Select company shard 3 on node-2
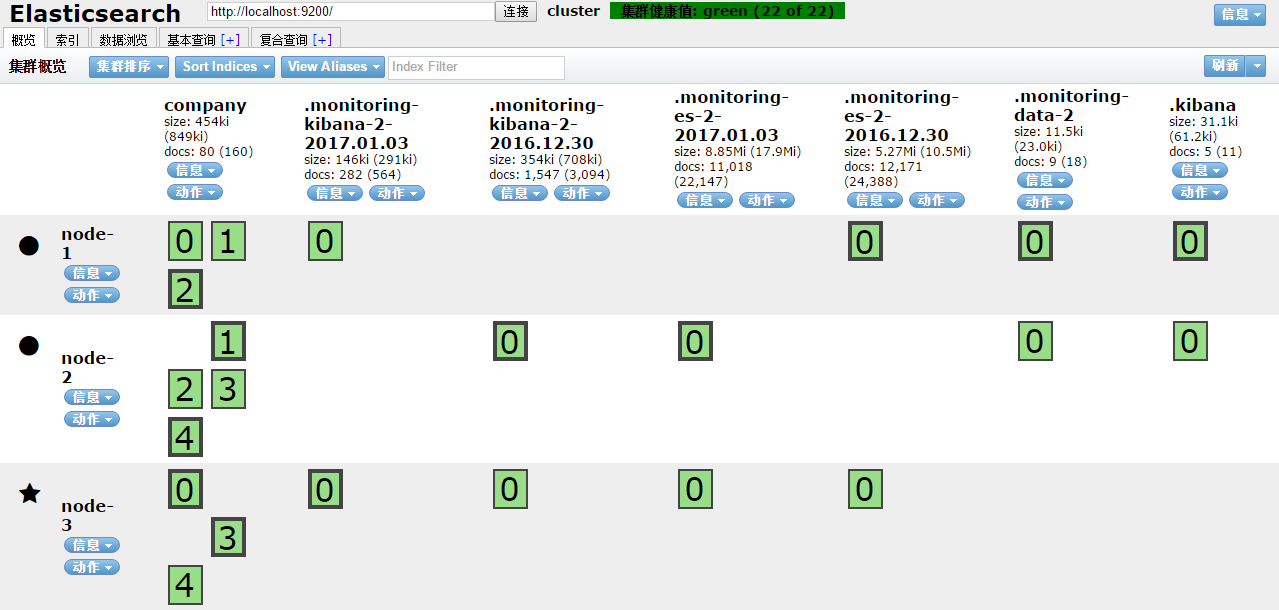1279x610 pixels. click(228, 389)
